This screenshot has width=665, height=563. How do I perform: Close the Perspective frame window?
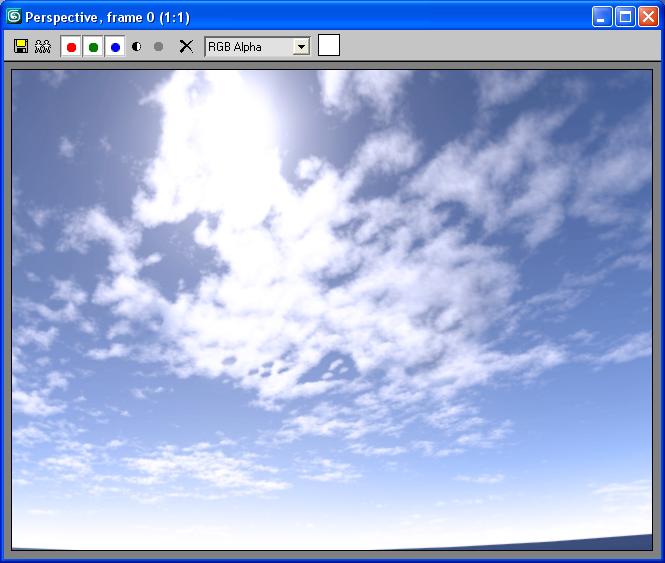point(648,16)
